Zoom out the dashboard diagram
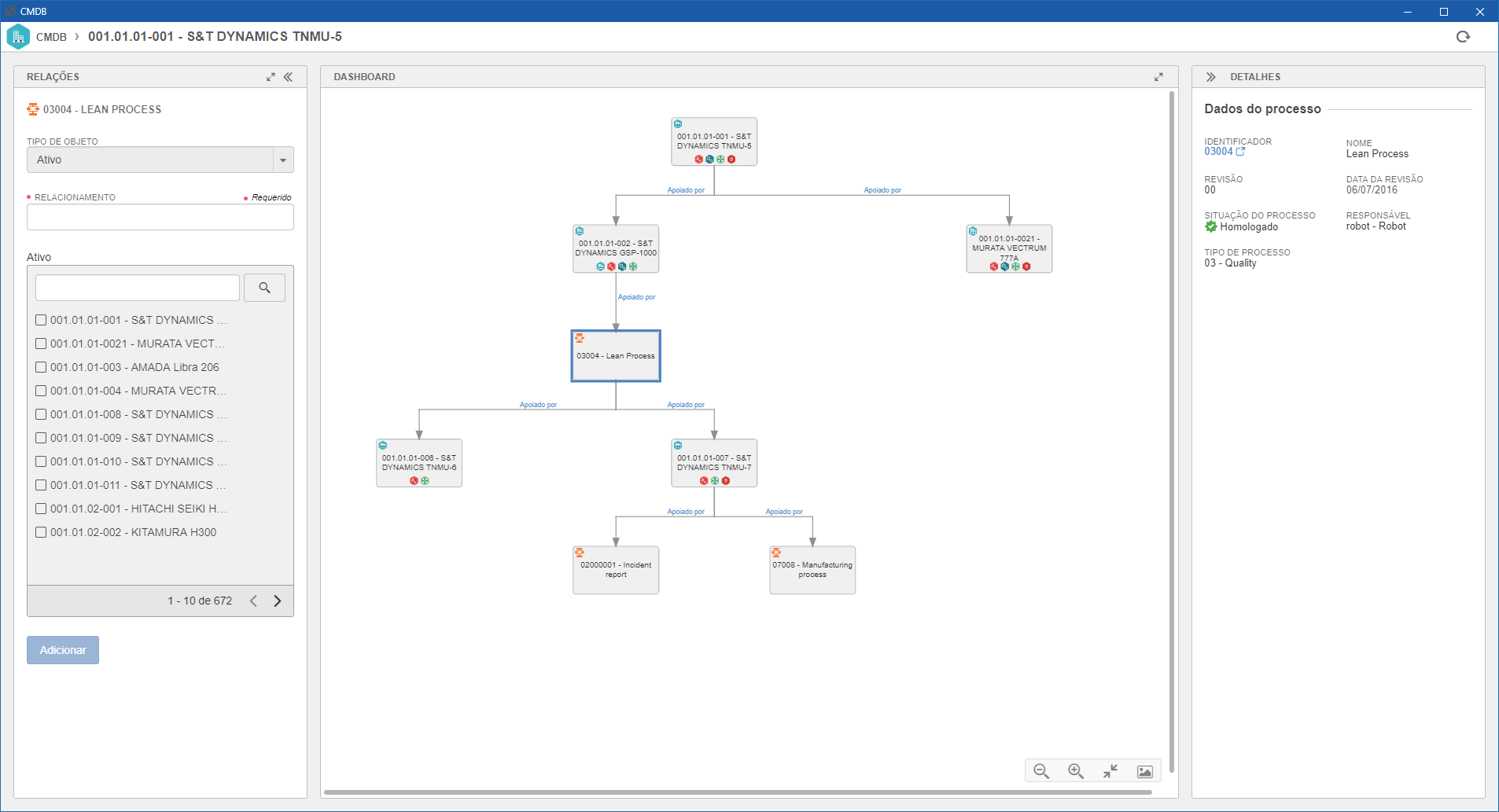1499x812 pixels. pos(1041,771)
